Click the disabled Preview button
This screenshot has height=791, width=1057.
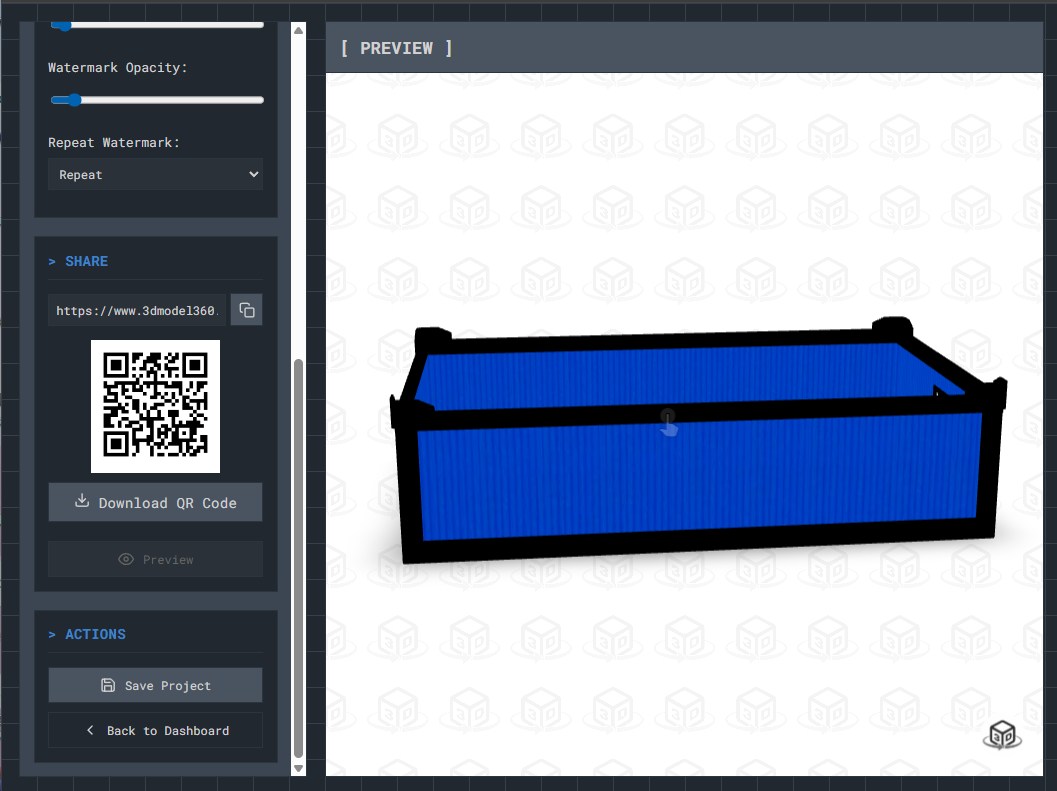point(155,559)
